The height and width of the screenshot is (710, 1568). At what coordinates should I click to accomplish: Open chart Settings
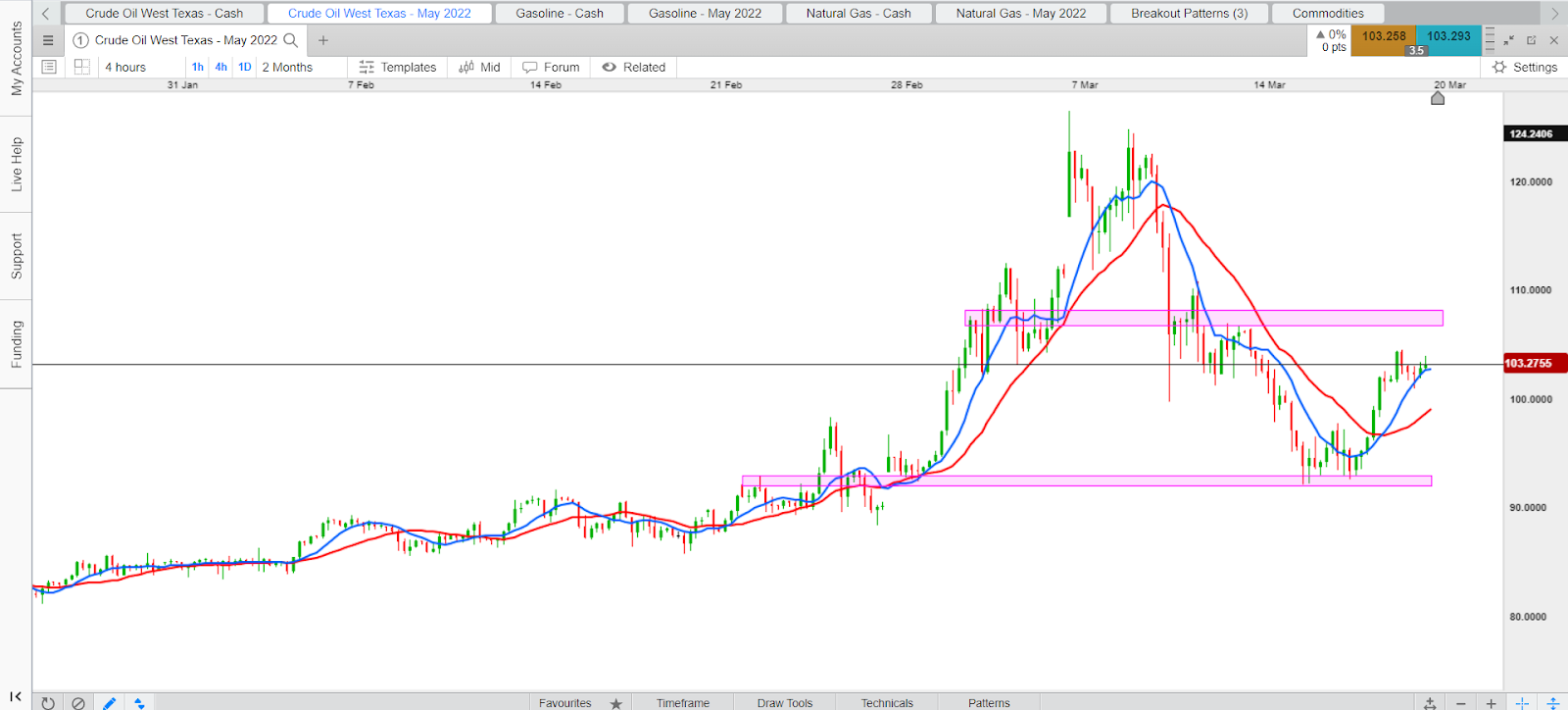coord(1525,67)
